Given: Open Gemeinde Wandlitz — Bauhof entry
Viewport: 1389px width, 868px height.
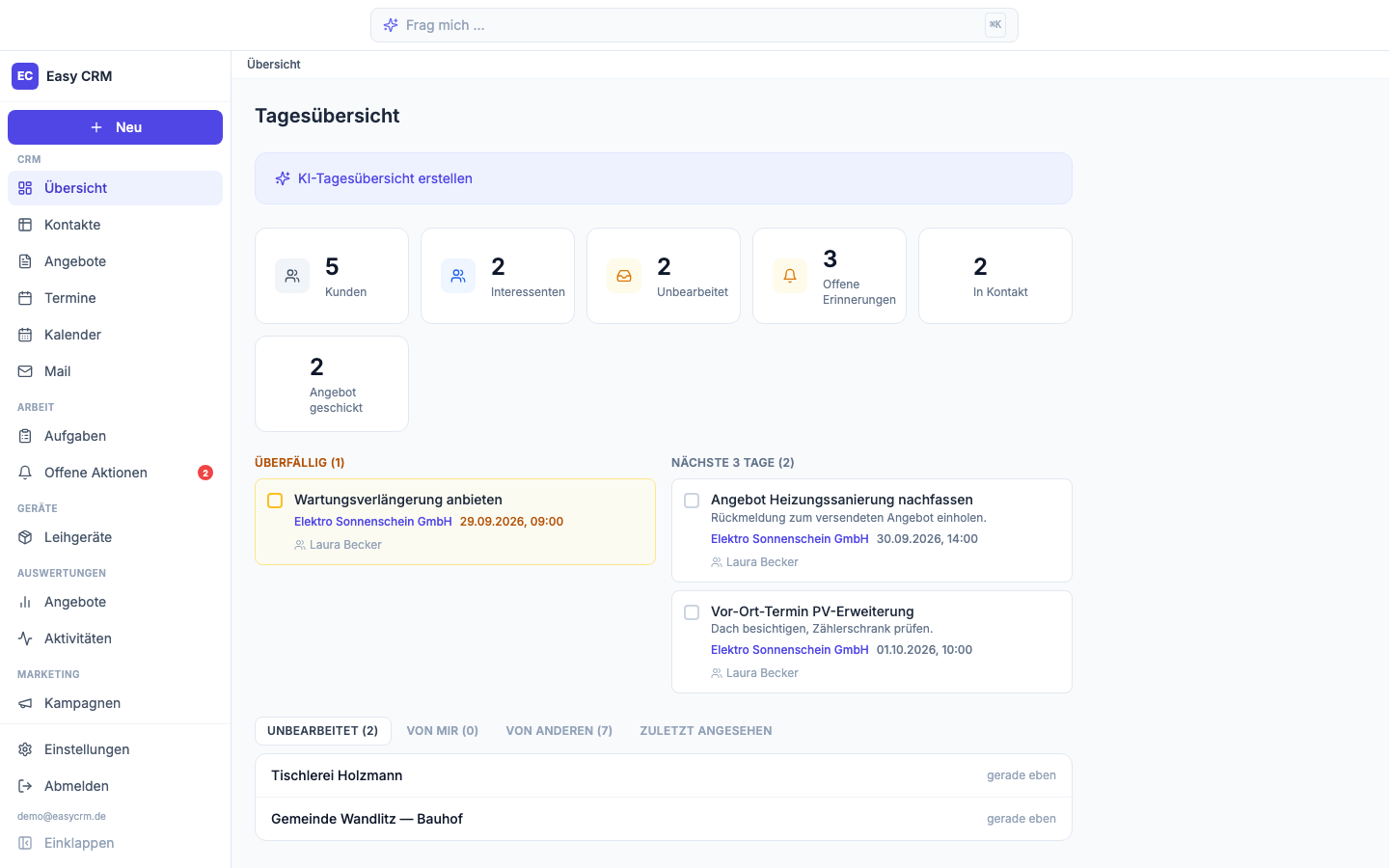Looking at the screenshot, I should pos(664,819).
